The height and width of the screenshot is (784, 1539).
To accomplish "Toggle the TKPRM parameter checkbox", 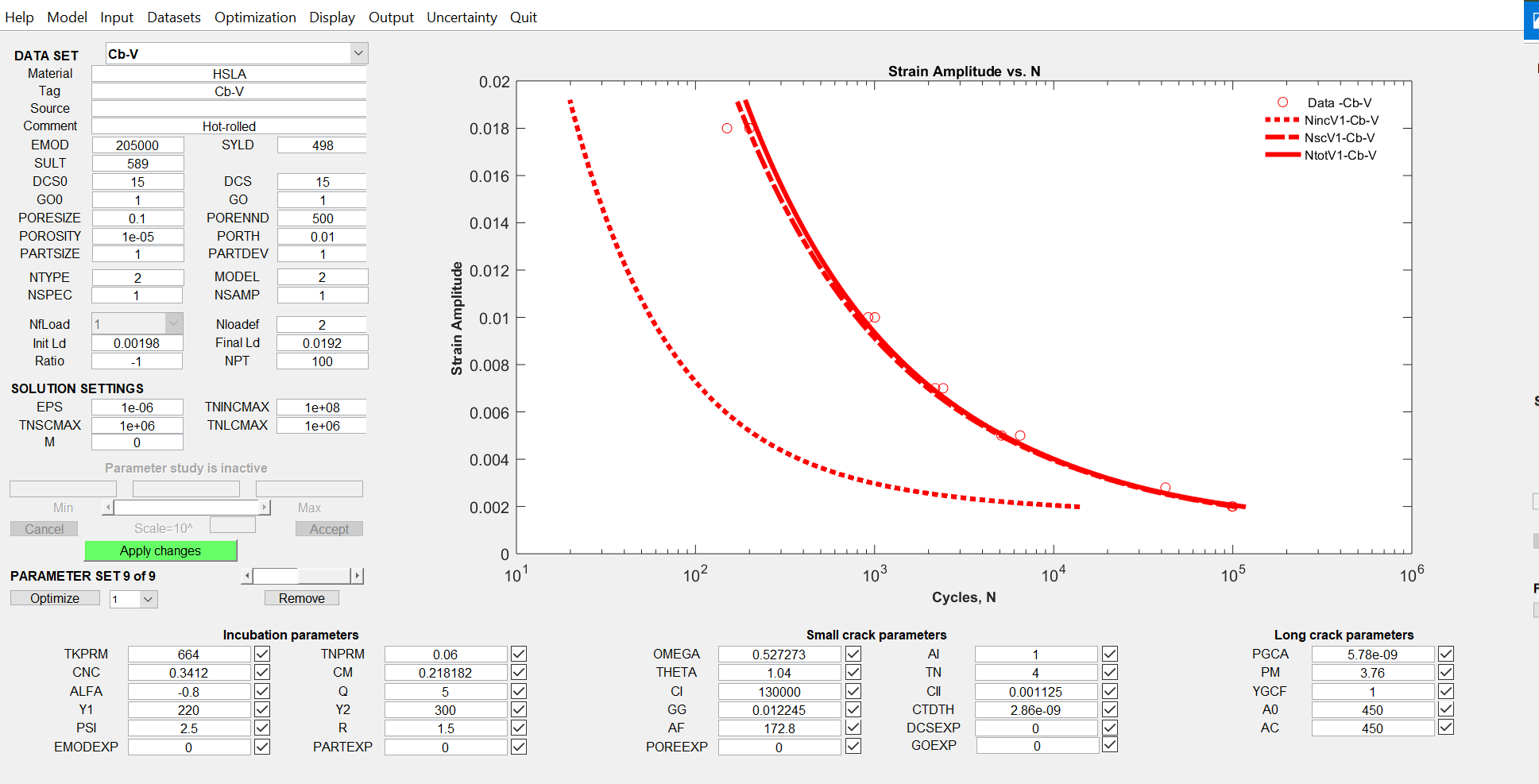I will (x=262, y=654).
